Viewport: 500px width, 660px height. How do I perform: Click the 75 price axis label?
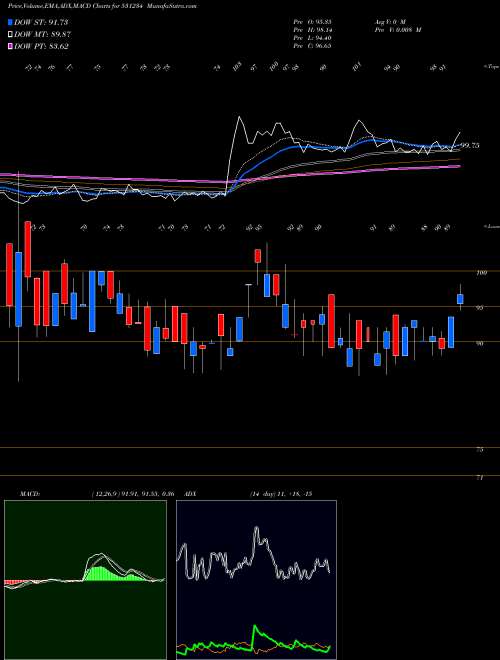point(480,450)
